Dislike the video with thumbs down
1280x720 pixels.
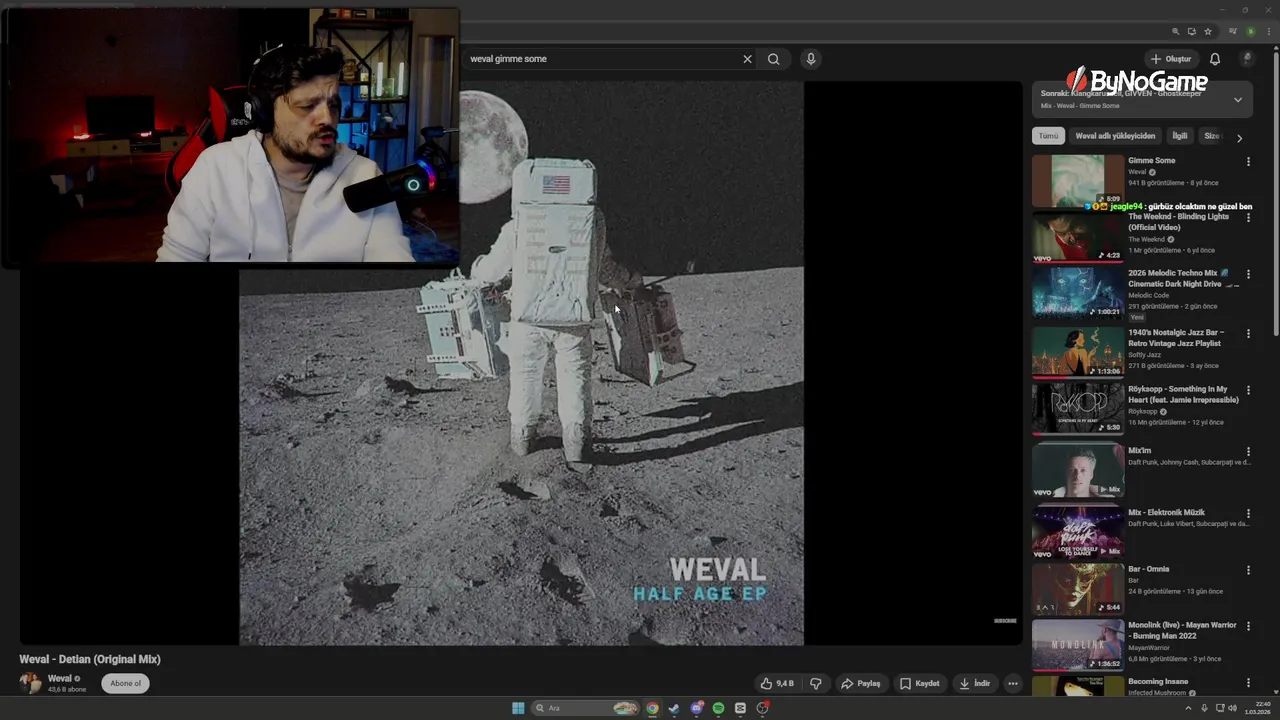[816, 684]
